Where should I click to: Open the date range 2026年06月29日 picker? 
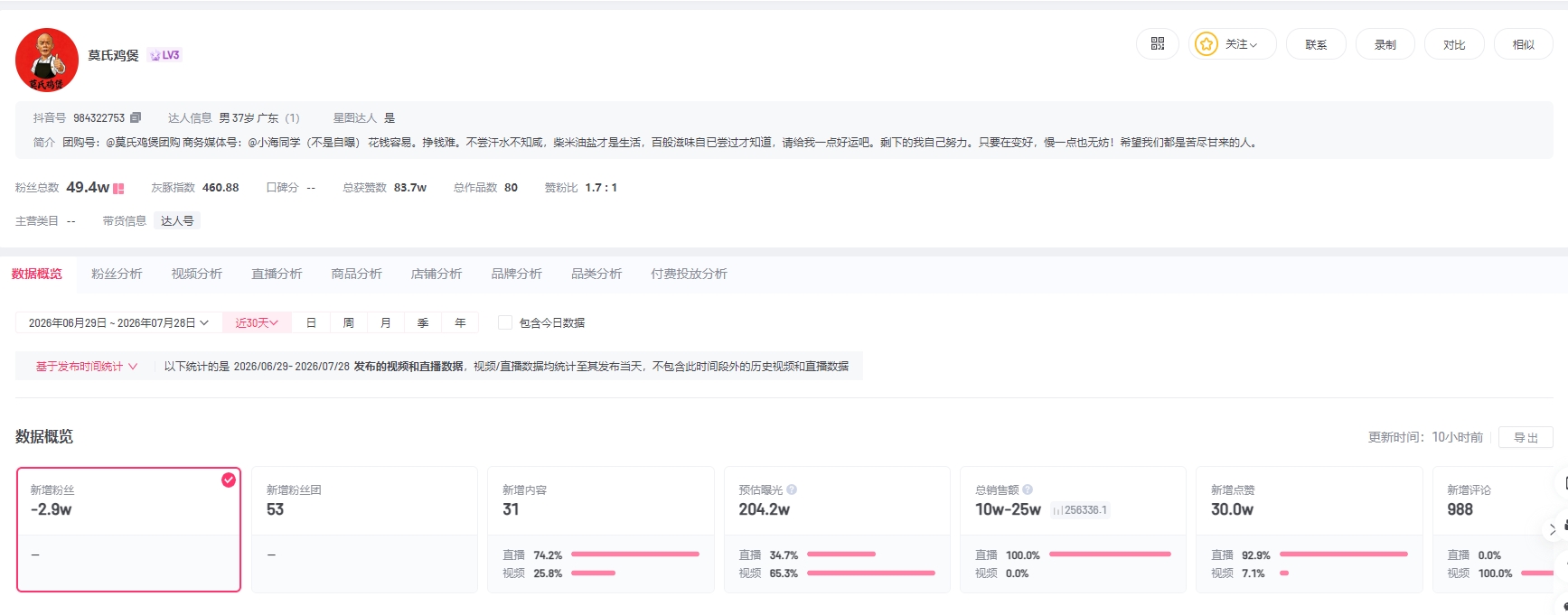(118, 322)
